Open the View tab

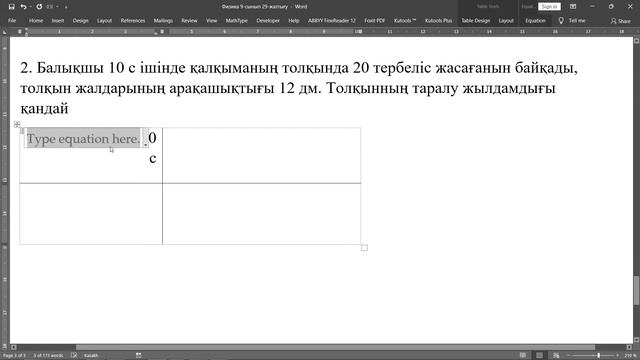pyautogui.click(x=211, y=20)
